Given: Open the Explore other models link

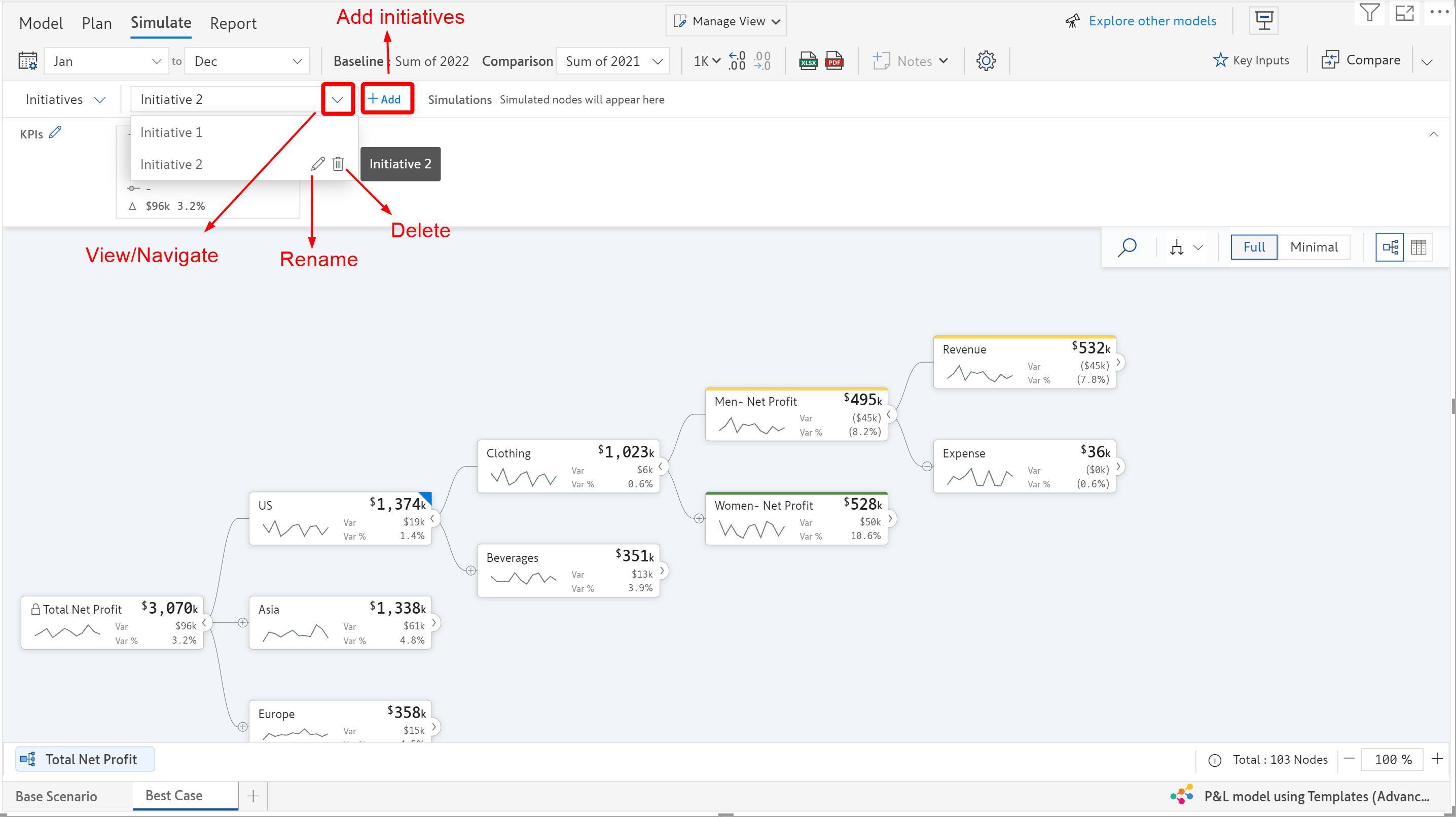Looking at the screenshot, I should (x=1152, y=21).
